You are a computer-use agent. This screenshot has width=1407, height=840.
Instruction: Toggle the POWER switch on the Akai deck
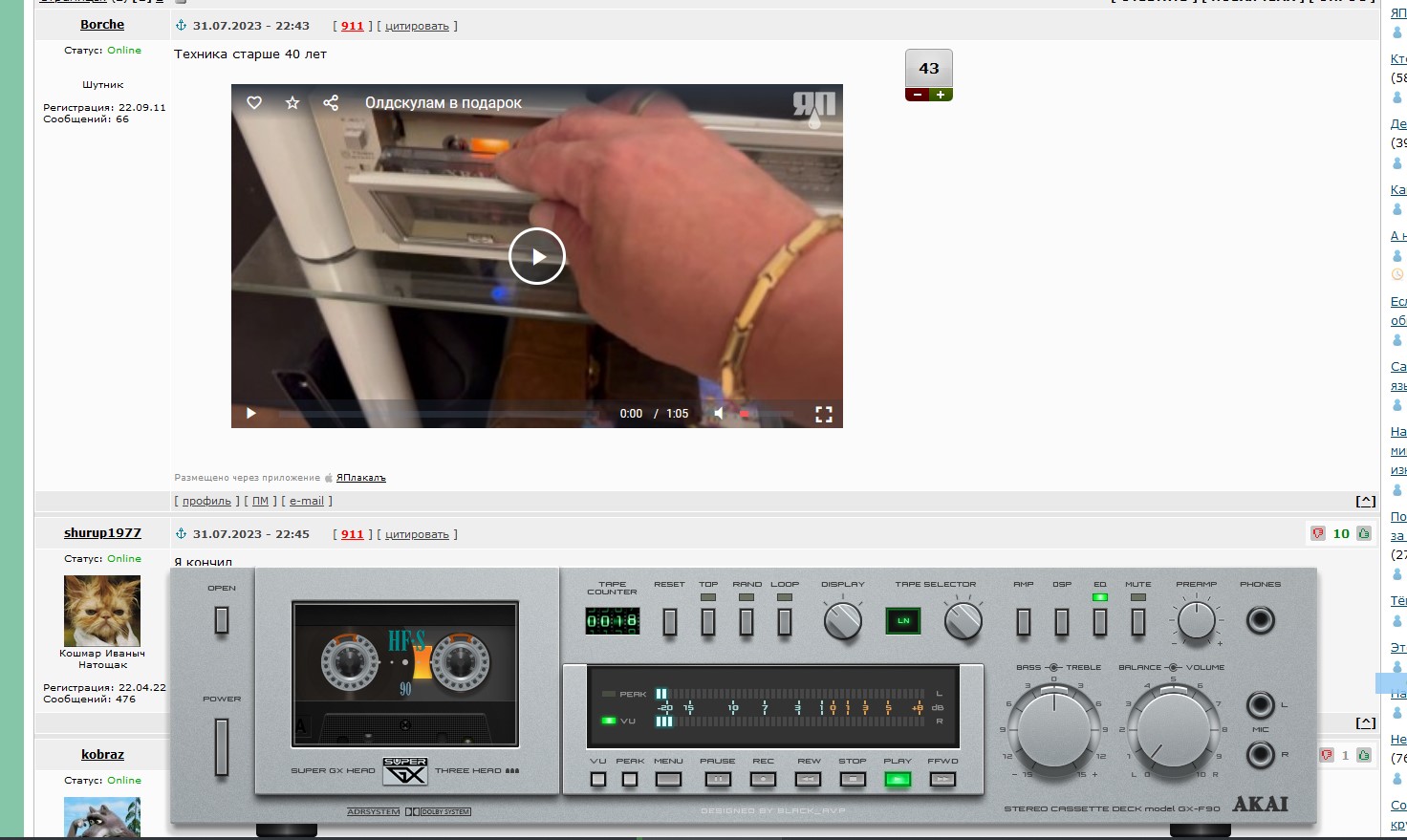point(222,747)
